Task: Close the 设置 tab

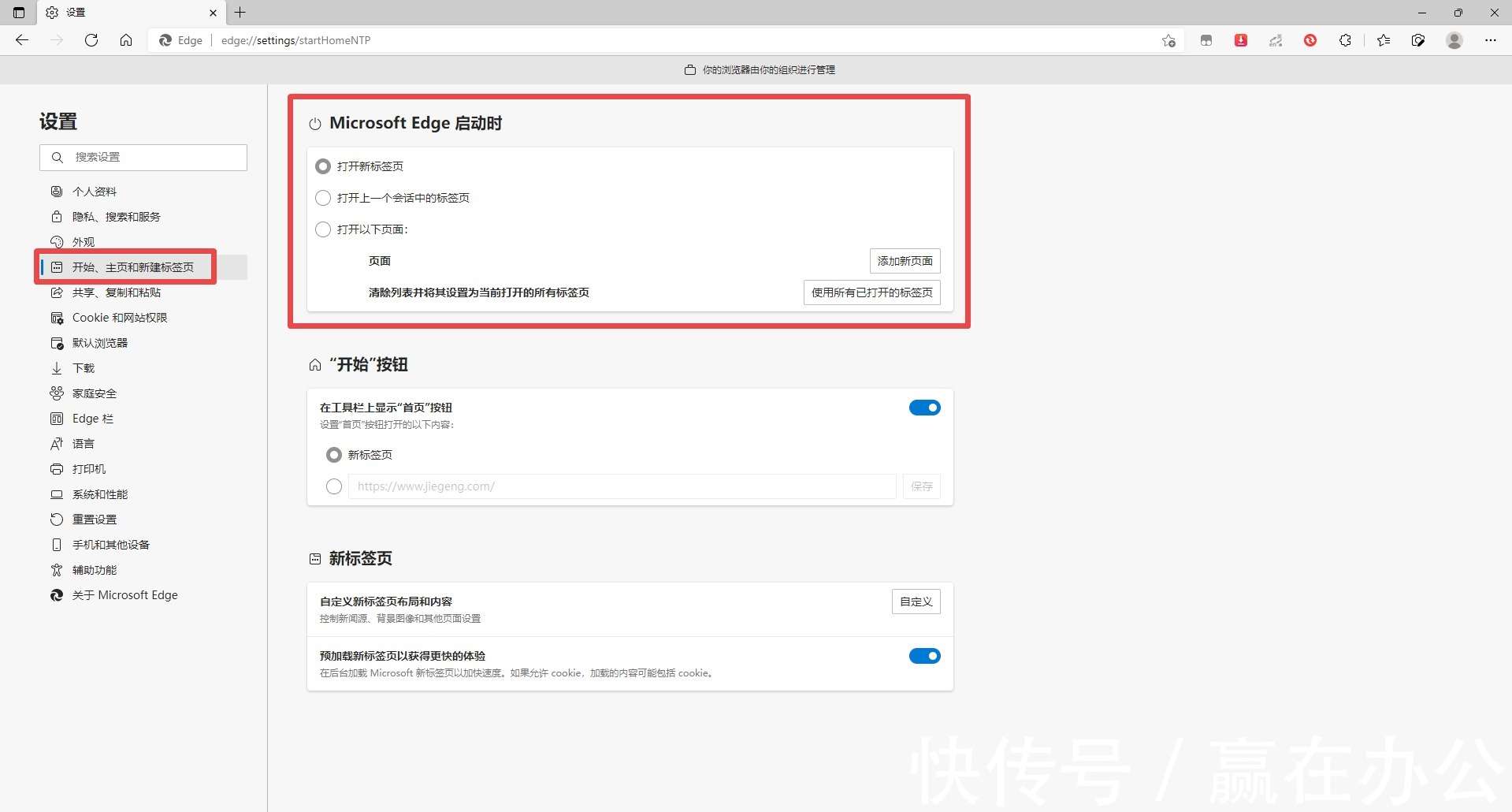Action: 213,13
